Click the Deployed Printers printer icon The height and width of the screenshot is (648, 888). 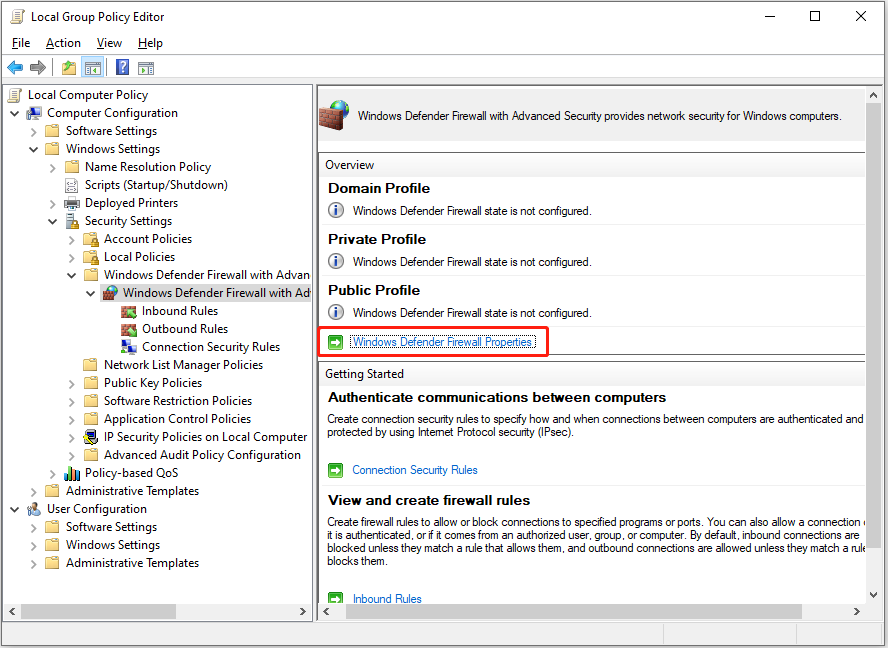click(72, 203)
